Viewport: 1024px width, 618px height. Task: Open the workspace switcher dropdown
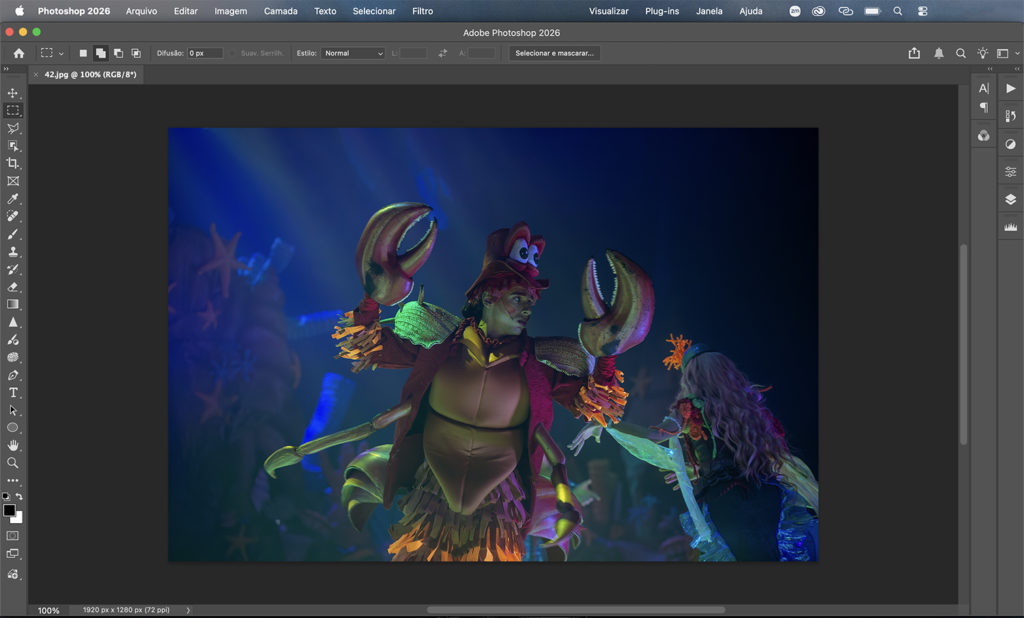click(1003, 53)
